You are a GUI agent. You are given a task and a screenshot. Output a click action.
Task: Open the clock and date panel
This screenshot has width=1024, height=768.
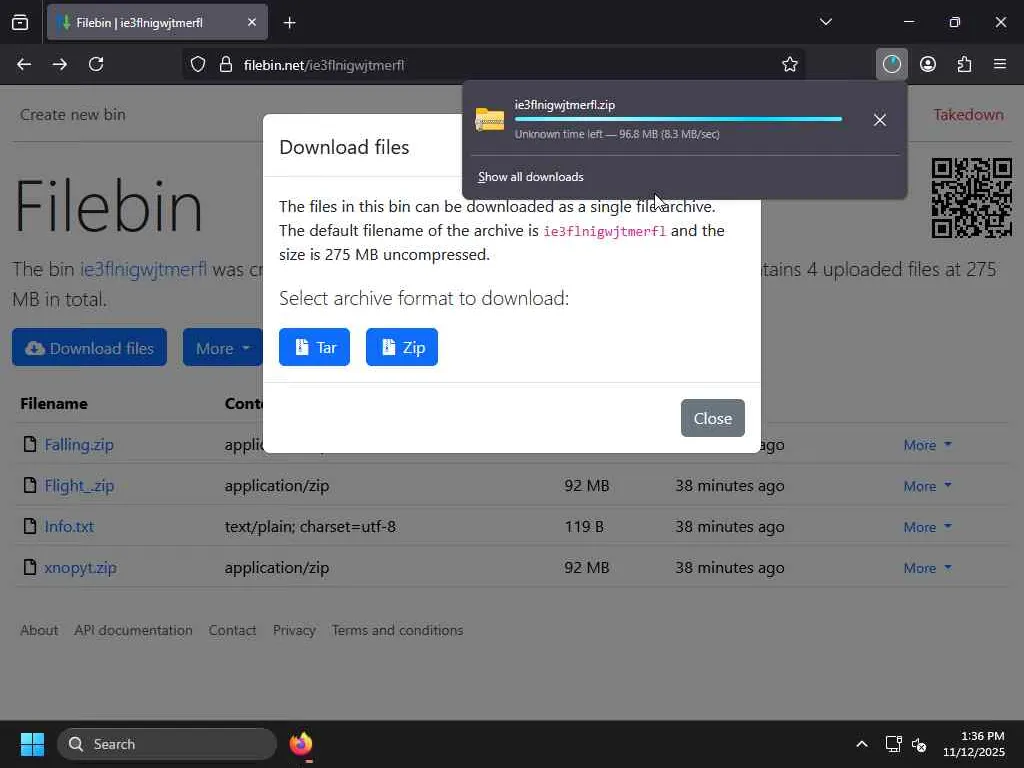[974, 744]
